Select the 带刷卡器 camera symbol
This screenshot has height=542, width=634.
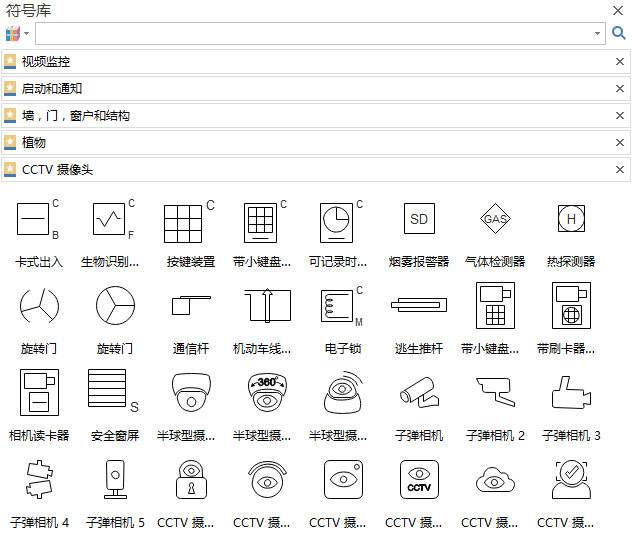coord(571,305)
